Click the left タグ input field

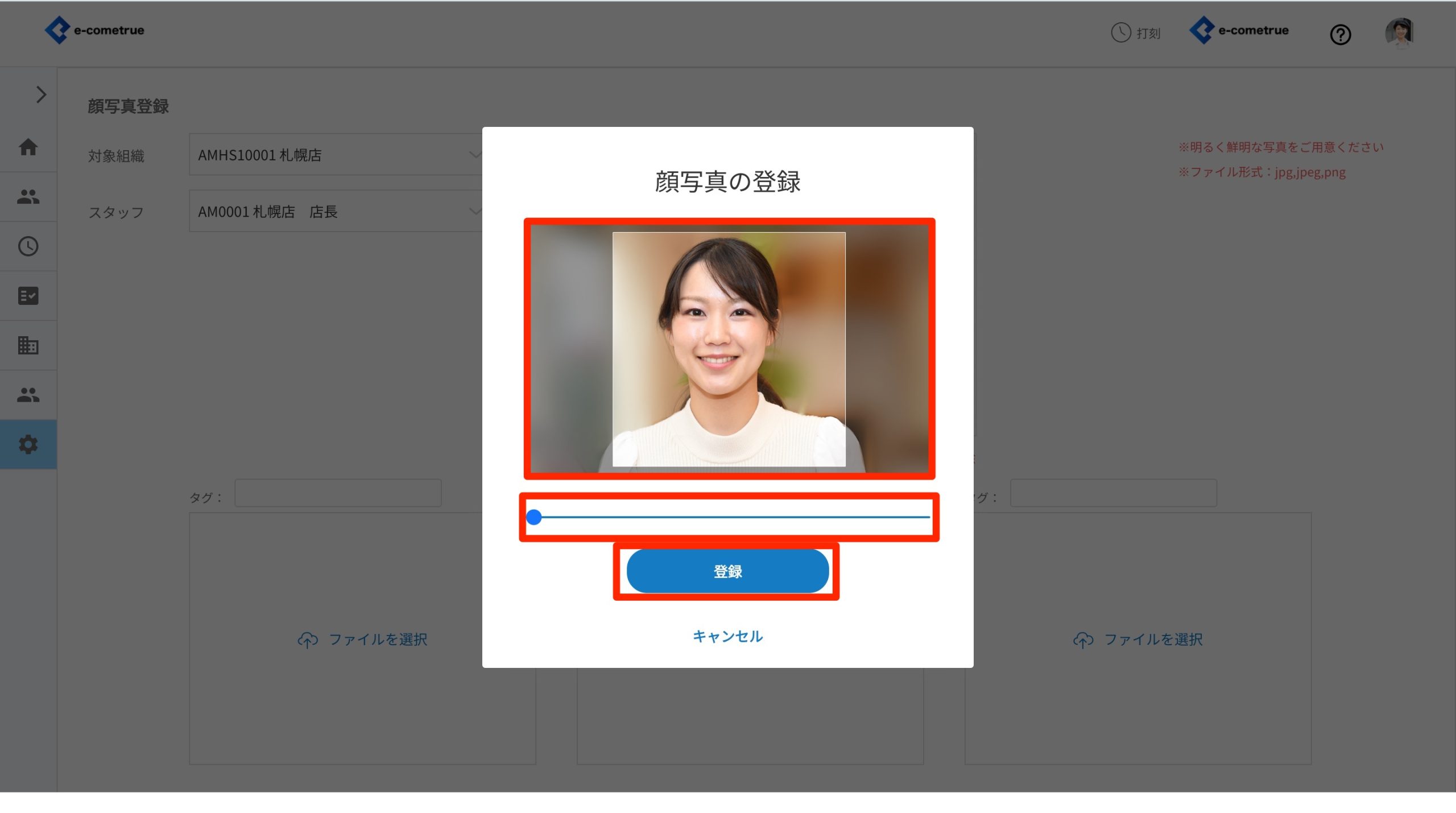(338, 493)
